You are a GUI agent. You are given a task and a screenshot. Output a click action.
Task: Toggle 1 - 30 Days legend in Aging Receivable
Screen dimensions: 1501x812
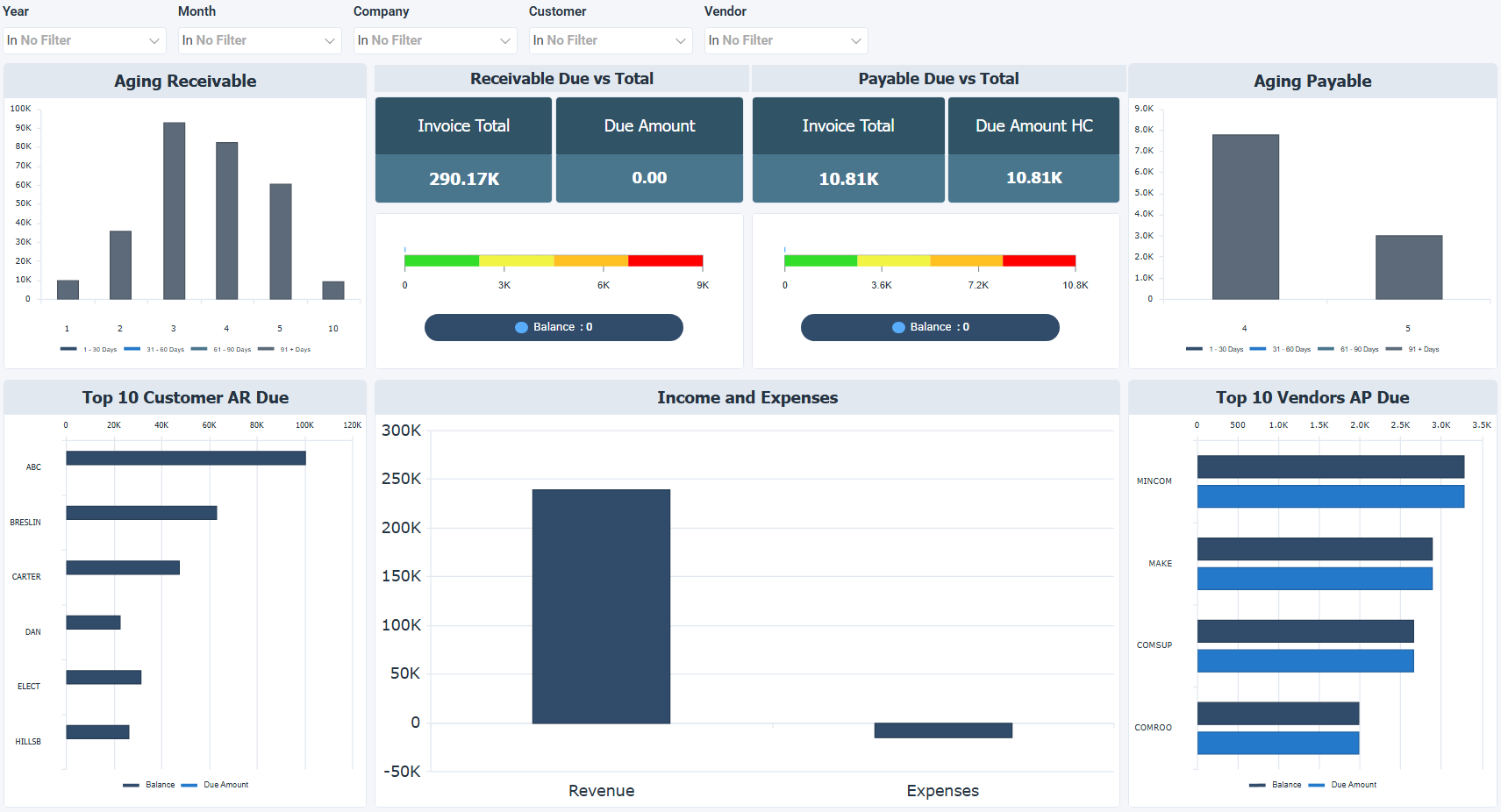pos(89,349)
